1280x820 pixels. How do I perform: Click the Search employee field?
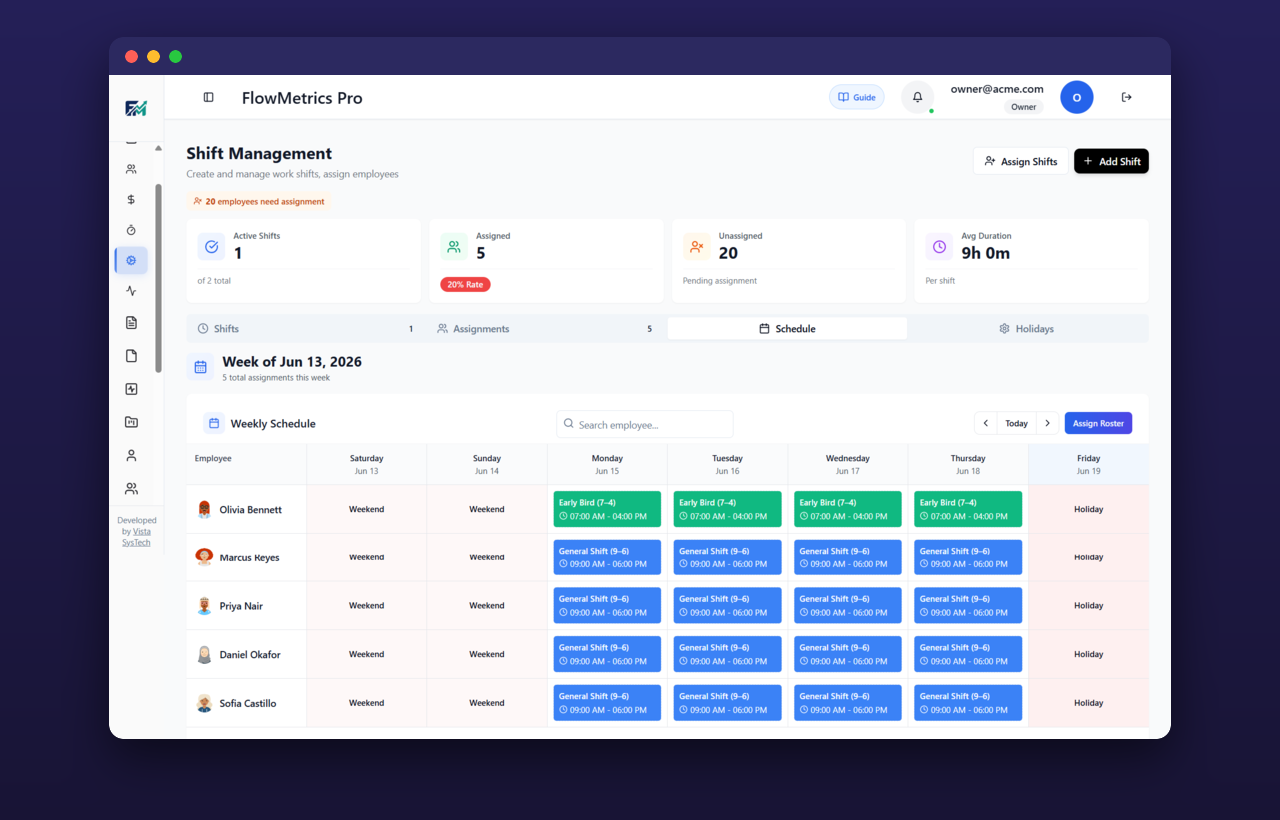click(645, 424)
